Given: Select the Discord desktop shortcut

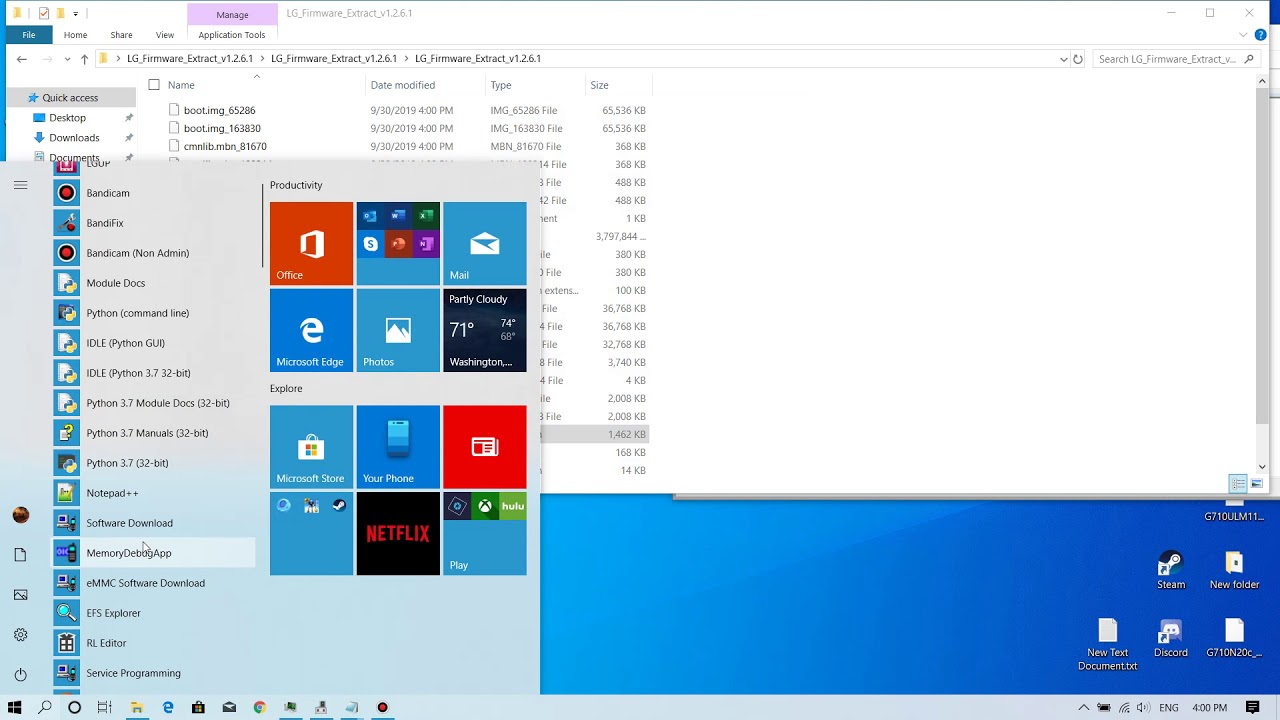Looking at the screenshot, I should pos(1171,639).
